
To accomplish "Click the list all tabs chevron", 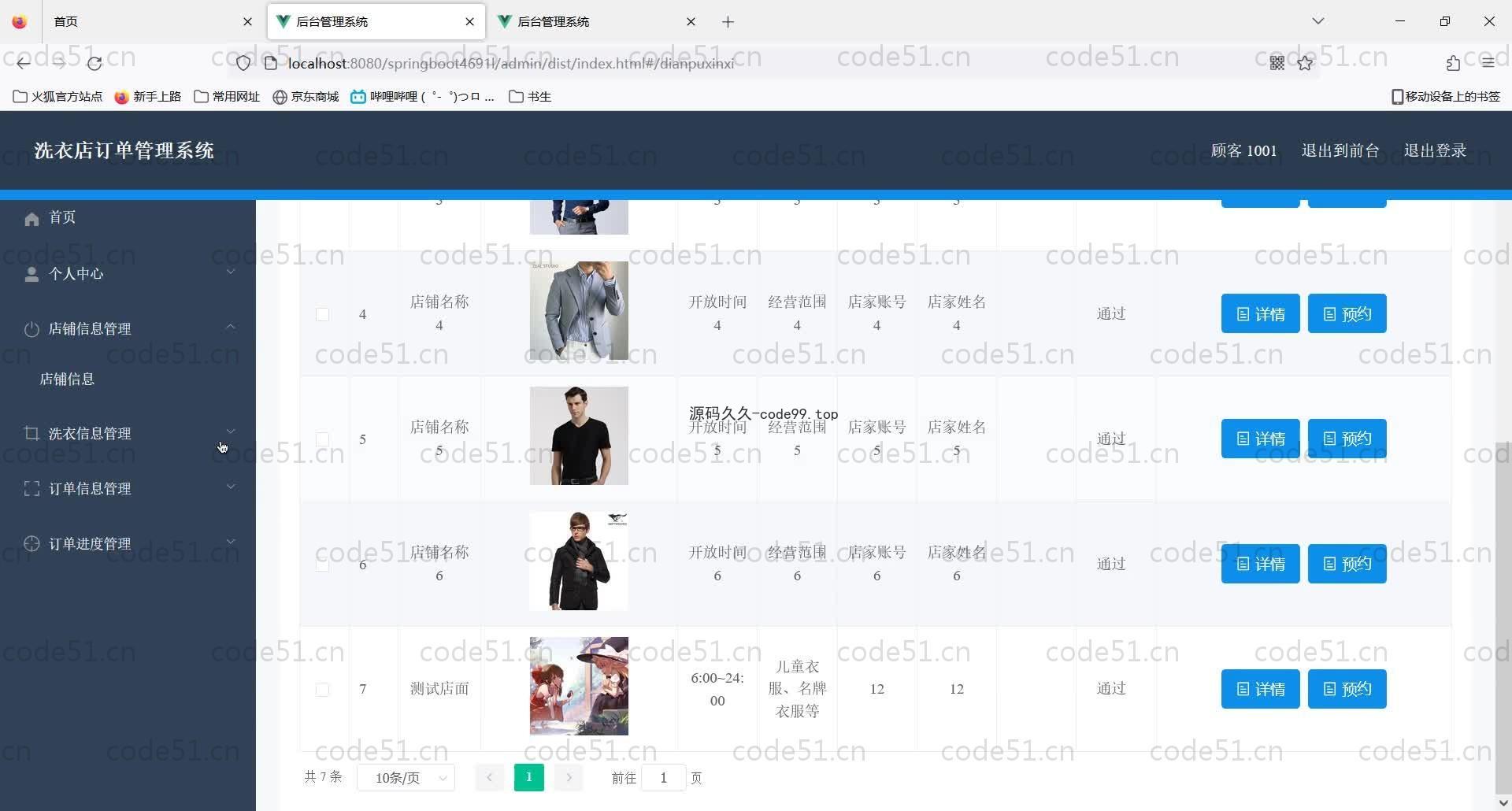I will coord(1318,21).
